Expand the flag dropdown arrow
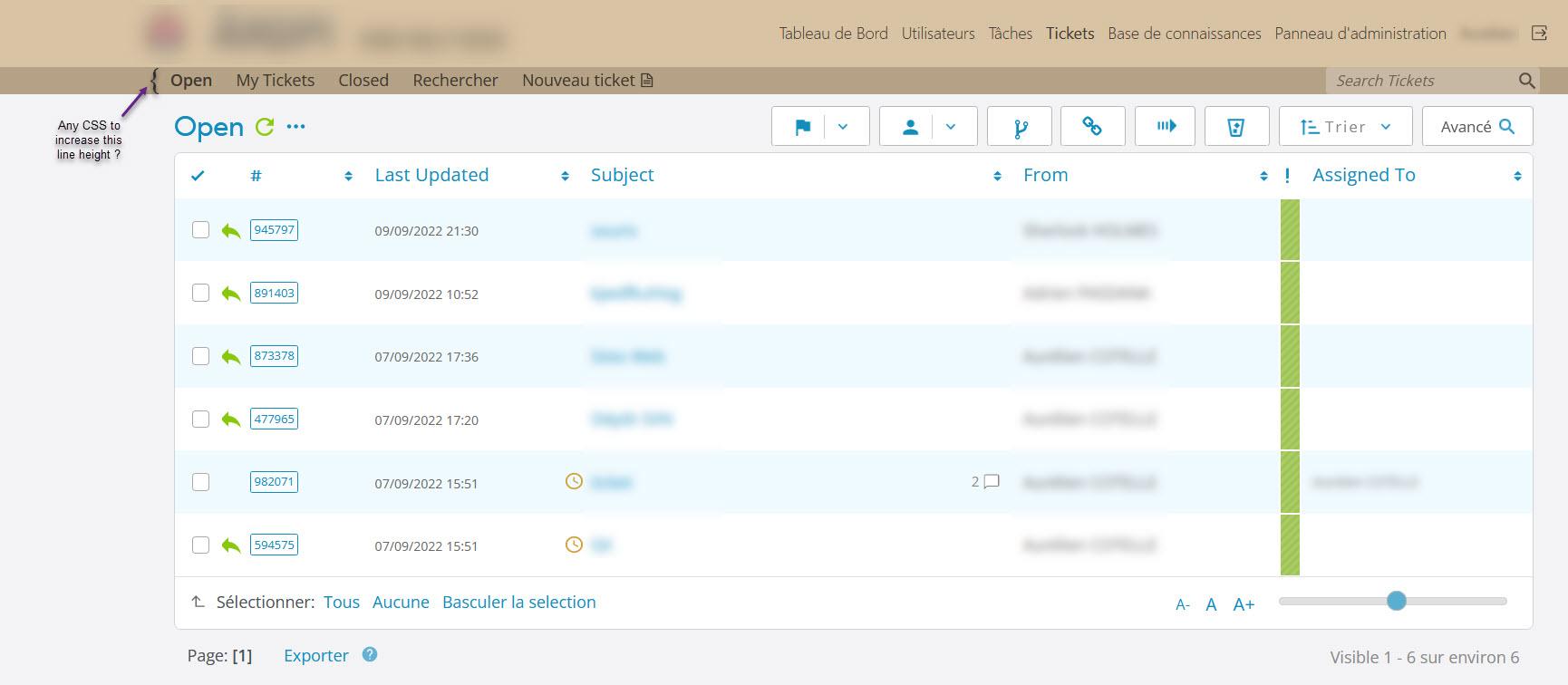Image resolution: width=1568 pixels, height=685 pixels. pyautogui.click(x=843, y=127)
